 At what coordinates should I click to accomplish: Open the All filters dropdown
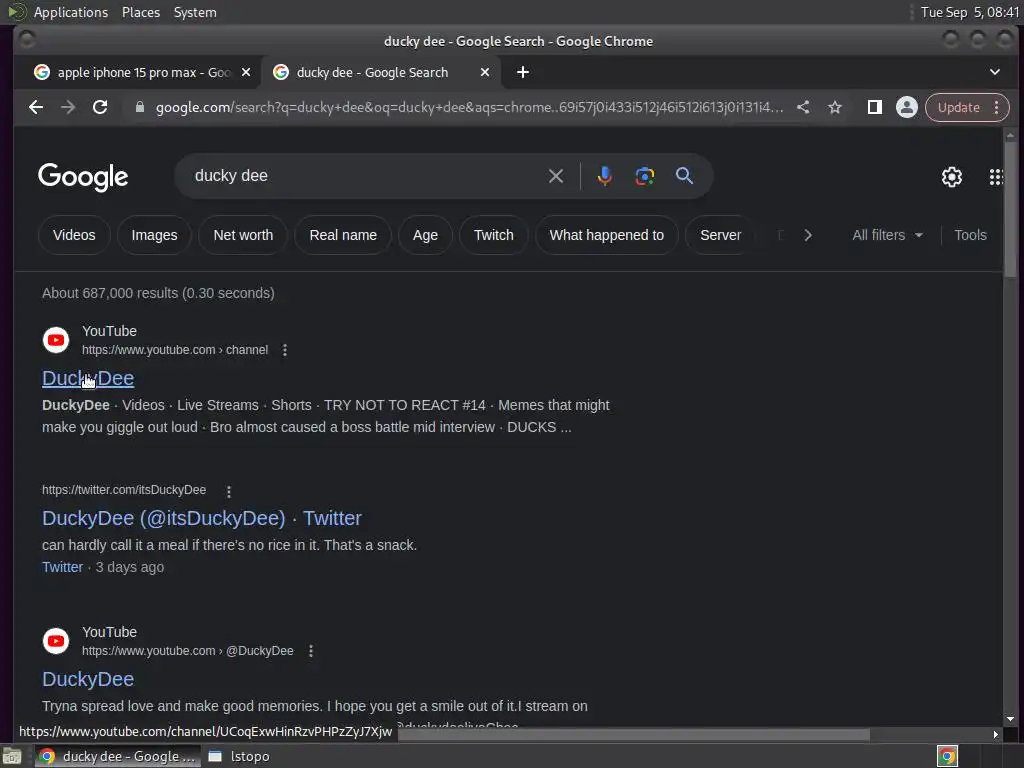(887, 235)
